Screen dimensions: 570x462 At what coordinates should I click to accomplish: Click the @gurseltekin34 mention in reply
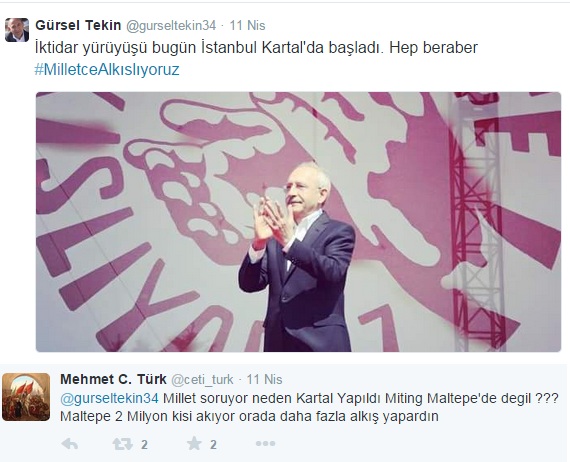tap(109, 398)
